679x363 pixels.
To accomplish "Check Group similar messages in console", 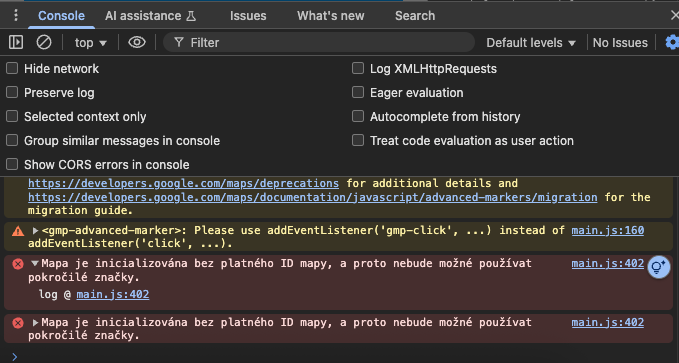I will (12, 140).
